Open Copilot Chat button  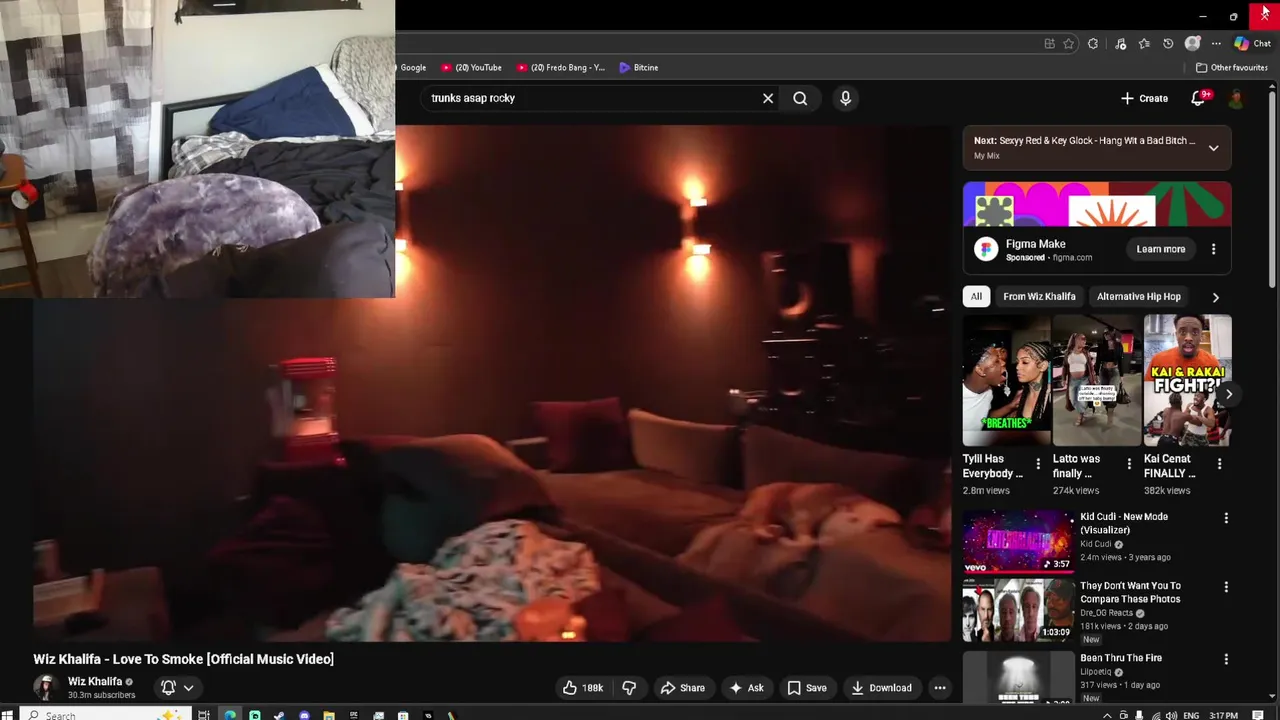1252,44
